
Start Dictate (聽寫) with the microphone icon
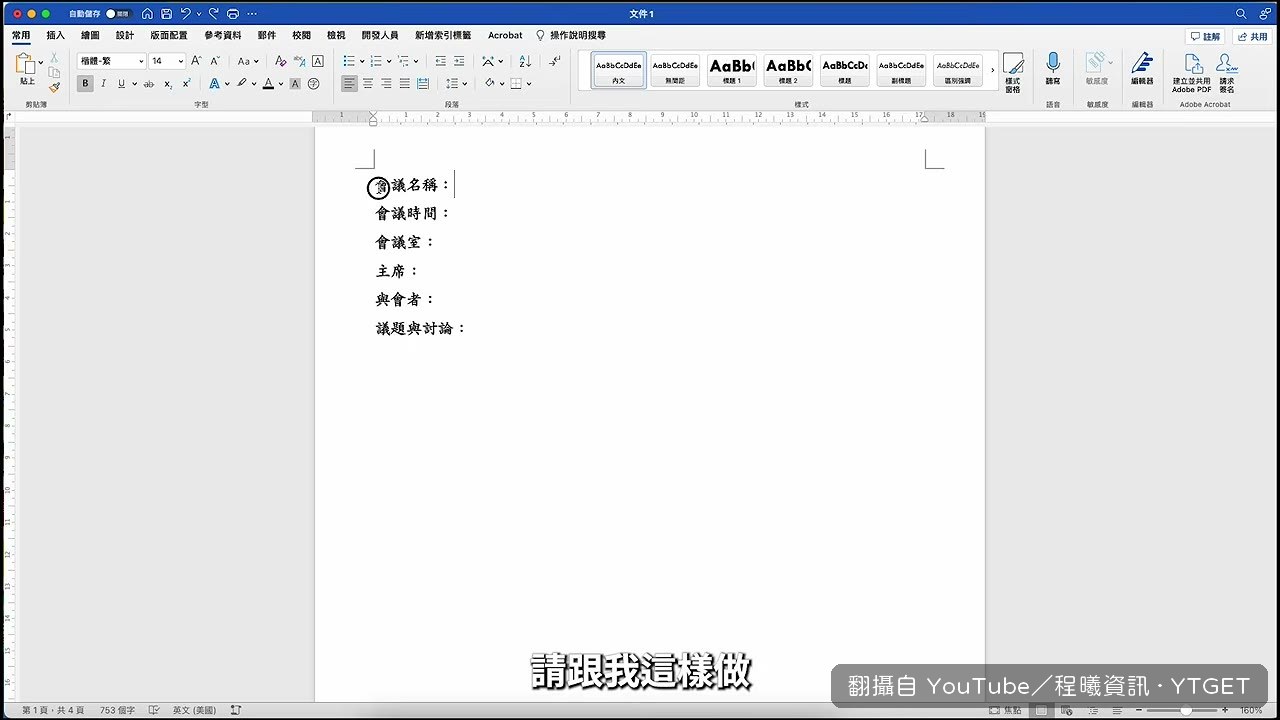tap(1053, 70)
